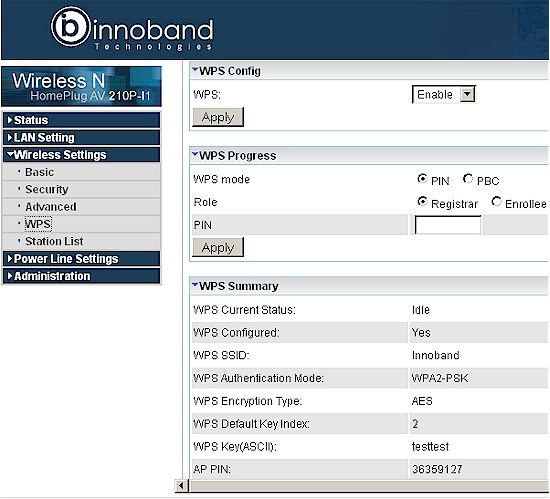Collapse the WPS Config panel
The image size is (550, 499).
tap(195, 70)
